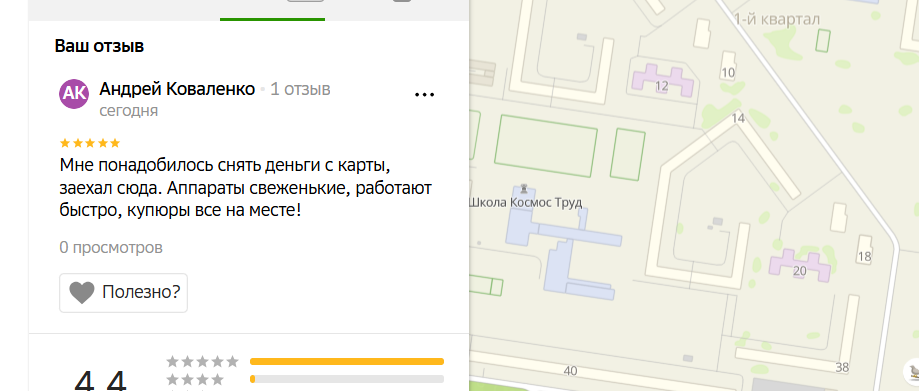Select the review text starting 'Мне понадобилось'

click(x=246, y=188)
